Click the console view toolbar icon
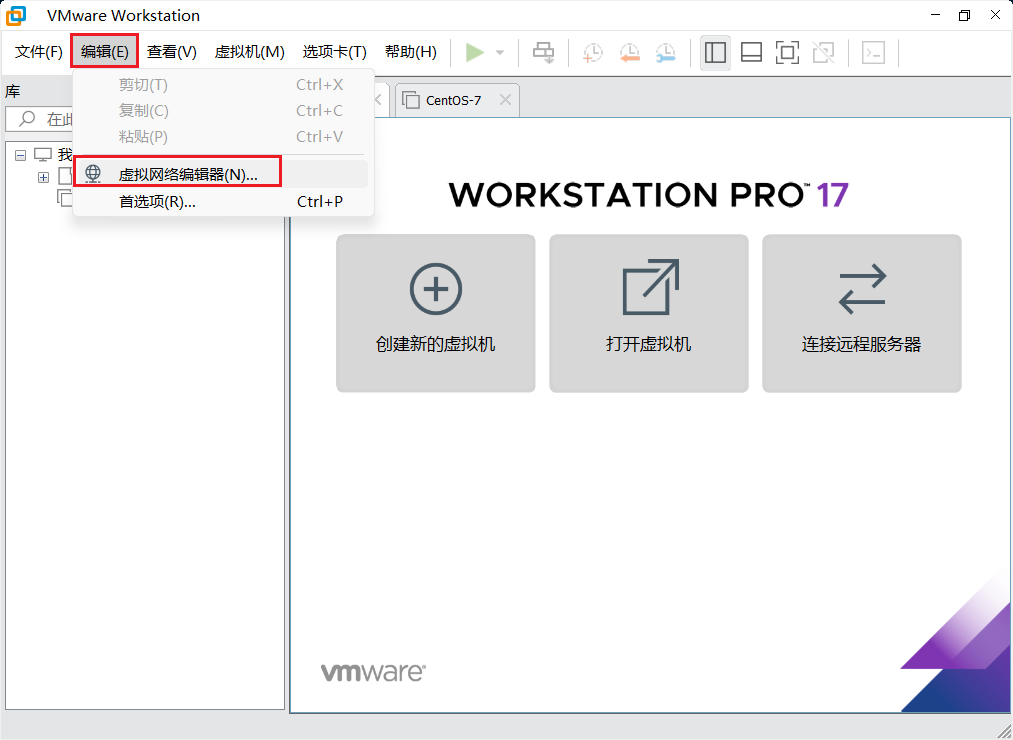The width and height of the screenshot is (1013, 740). (873, 52)
